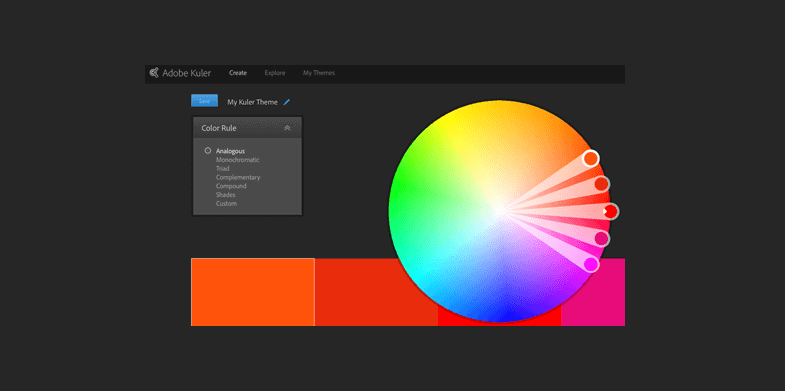This screenshot has height=391, width=785.
Task: Select the Monochromatic color rule
Action: click(x=238, y=160)
